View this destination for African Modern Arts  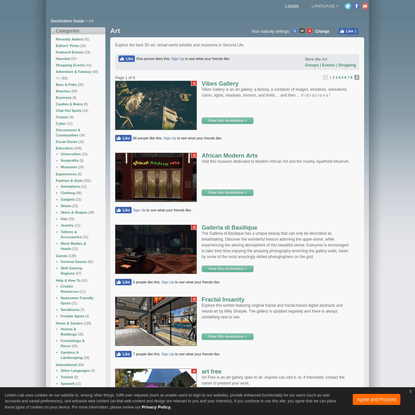click(227, 193)
